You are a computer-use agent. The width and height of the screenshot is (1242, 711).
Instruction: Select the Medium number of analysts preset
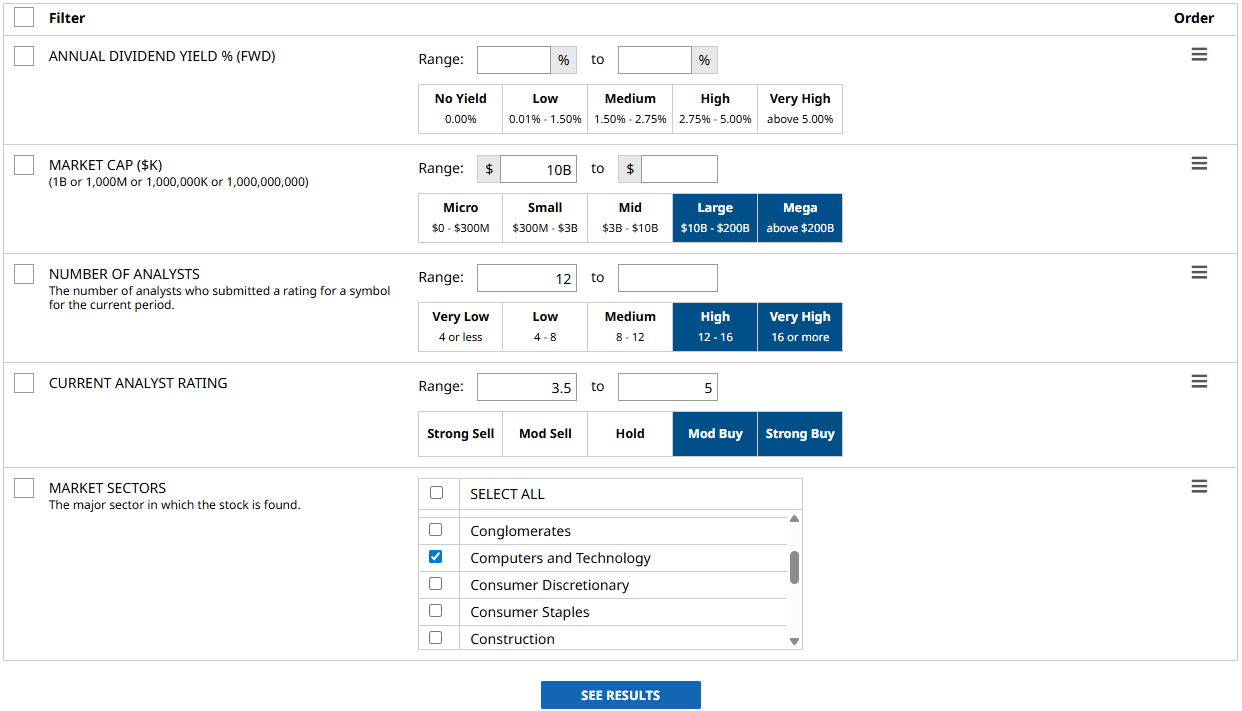click(x=630, y=327)
